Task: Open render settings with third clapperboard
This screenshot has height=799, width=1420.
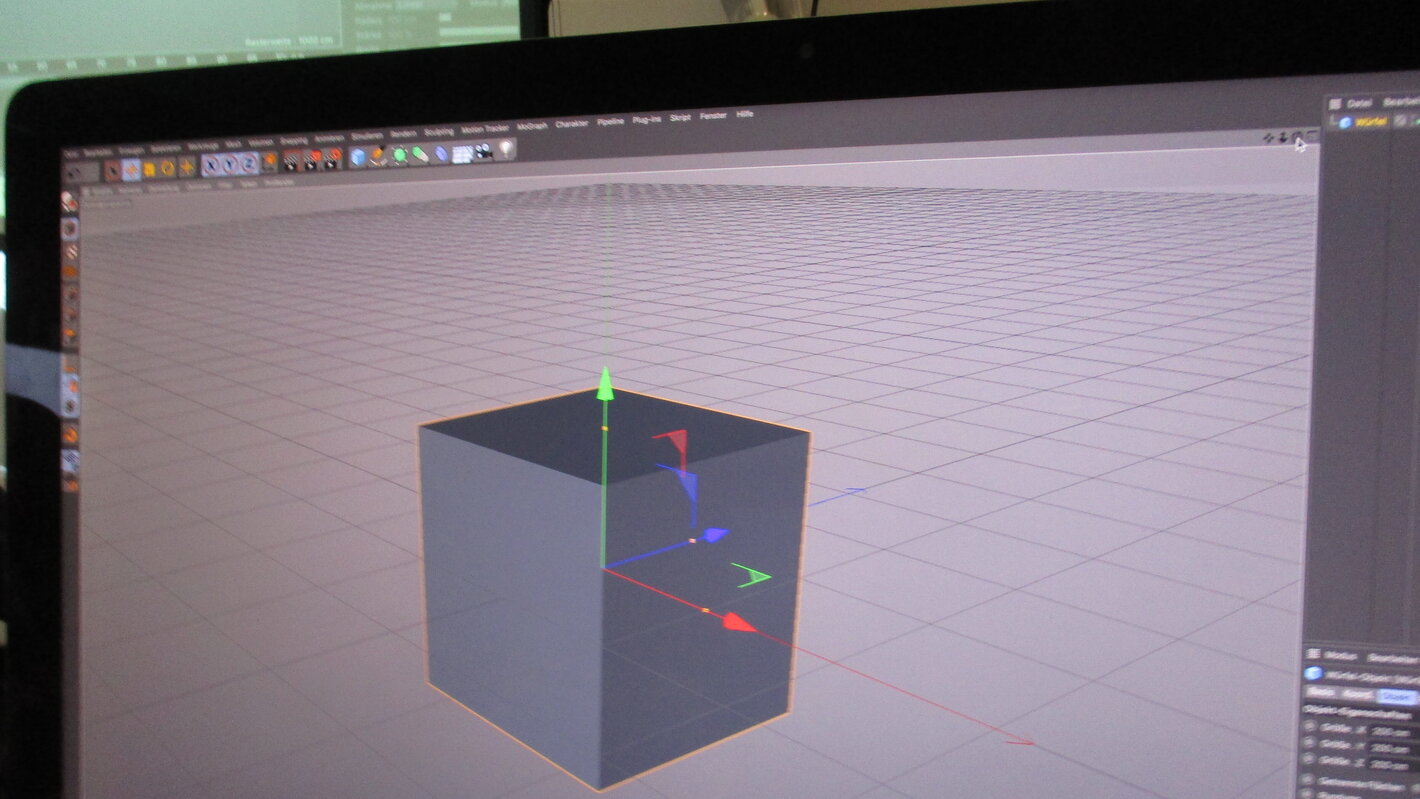Action: (x=331, y=160)
